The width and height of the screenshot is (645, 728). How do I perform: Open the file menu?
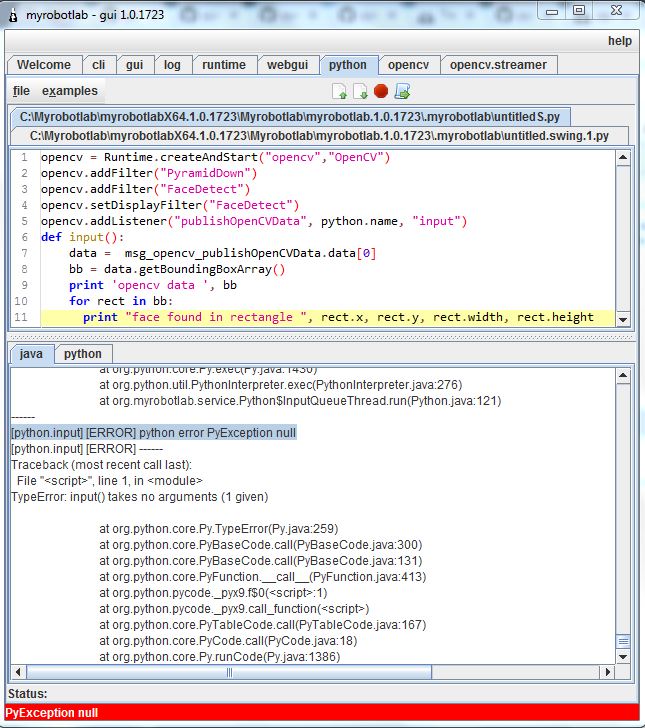pyautogui.click(x=21, y=91)
